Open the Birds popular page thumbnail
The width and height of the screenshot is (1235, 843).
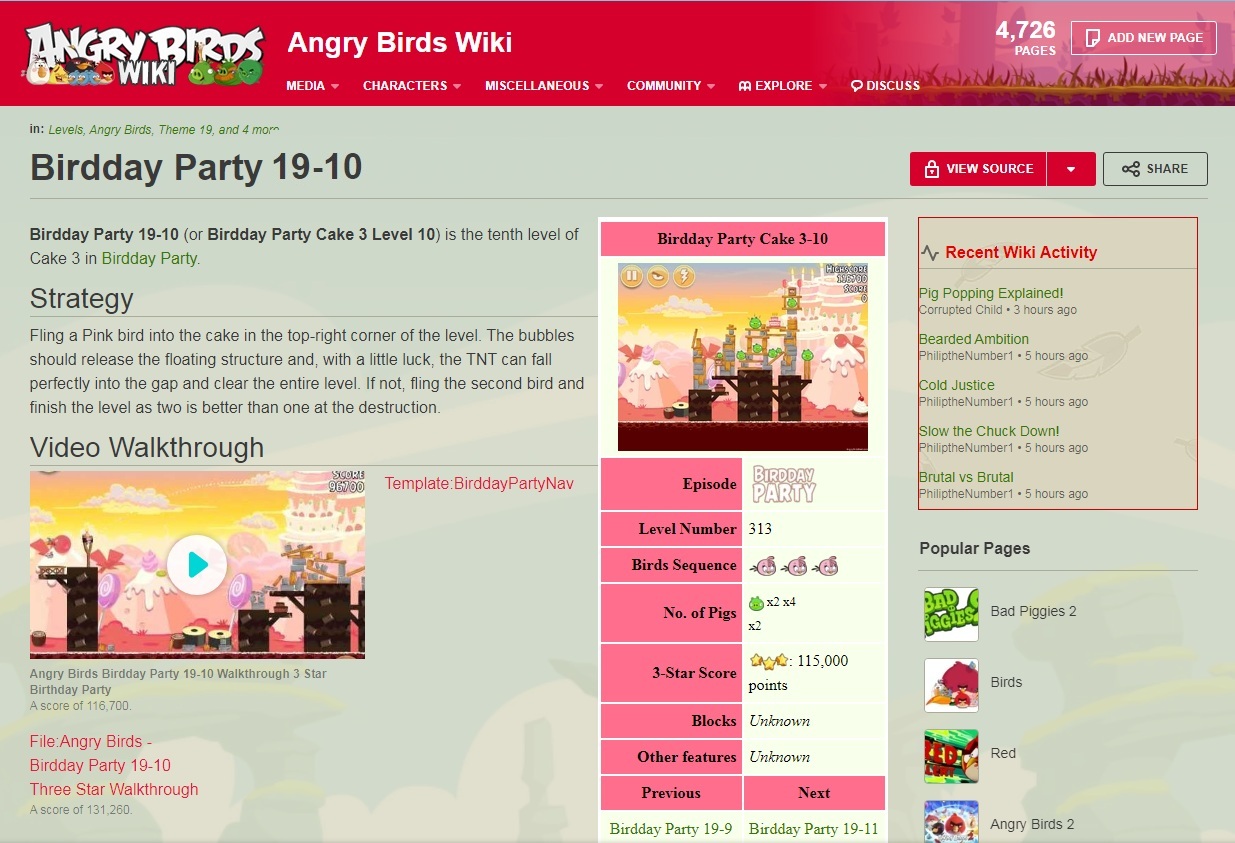(951, 684)
